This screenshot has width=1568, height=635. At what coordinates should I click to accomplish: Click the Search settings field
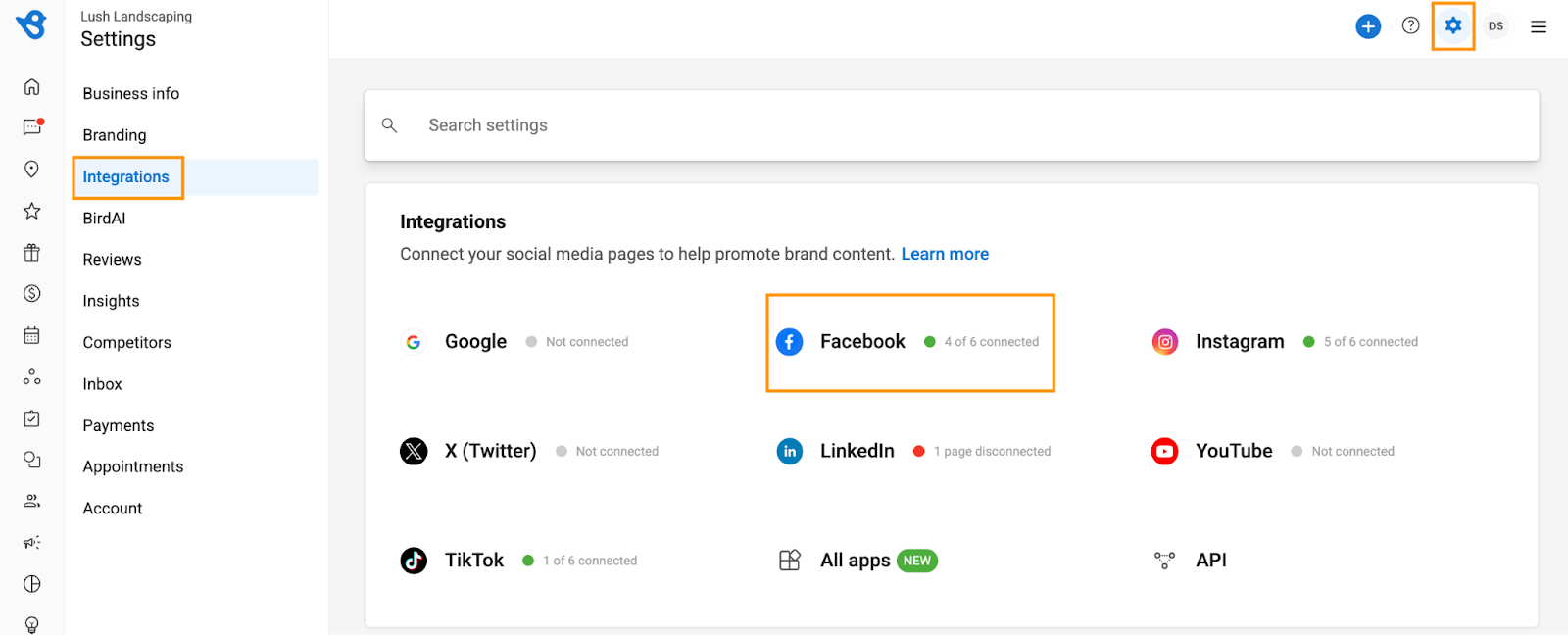point(952,125)
